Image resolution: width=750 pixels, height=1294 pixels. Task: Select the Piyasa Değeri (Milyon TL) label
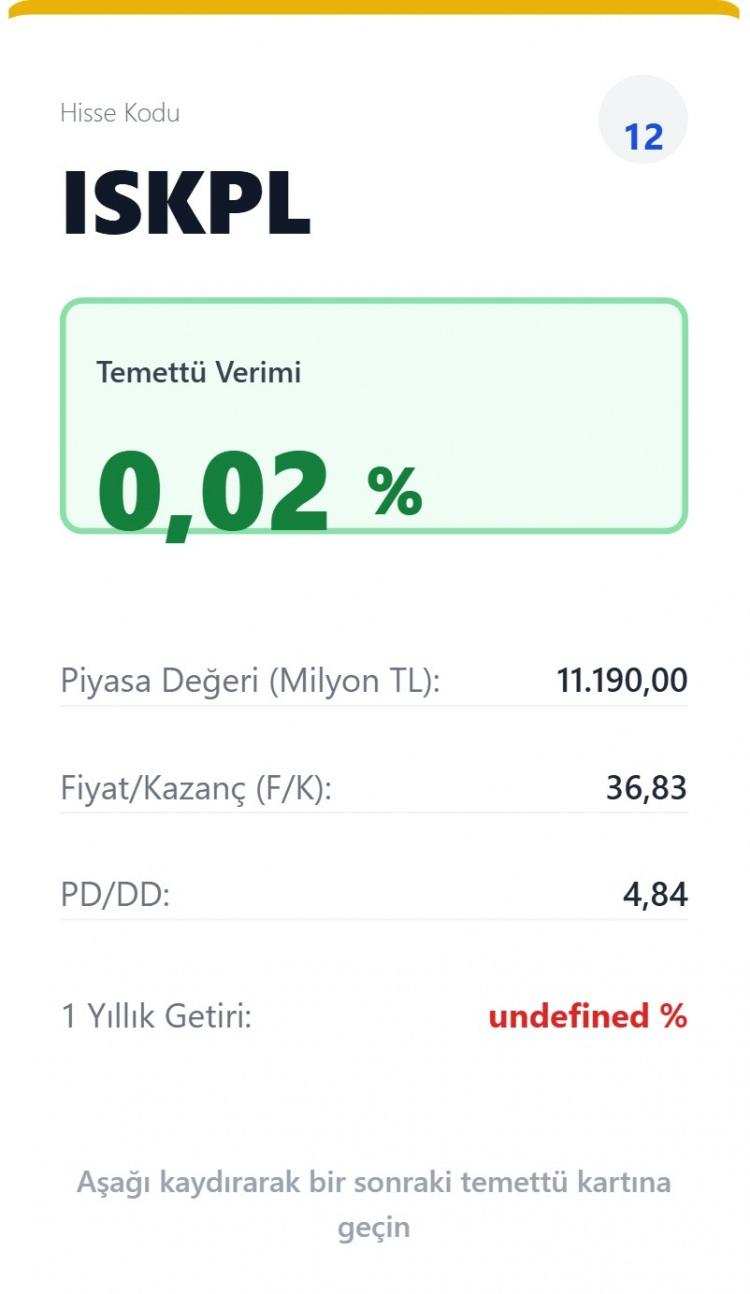[250, 681]
